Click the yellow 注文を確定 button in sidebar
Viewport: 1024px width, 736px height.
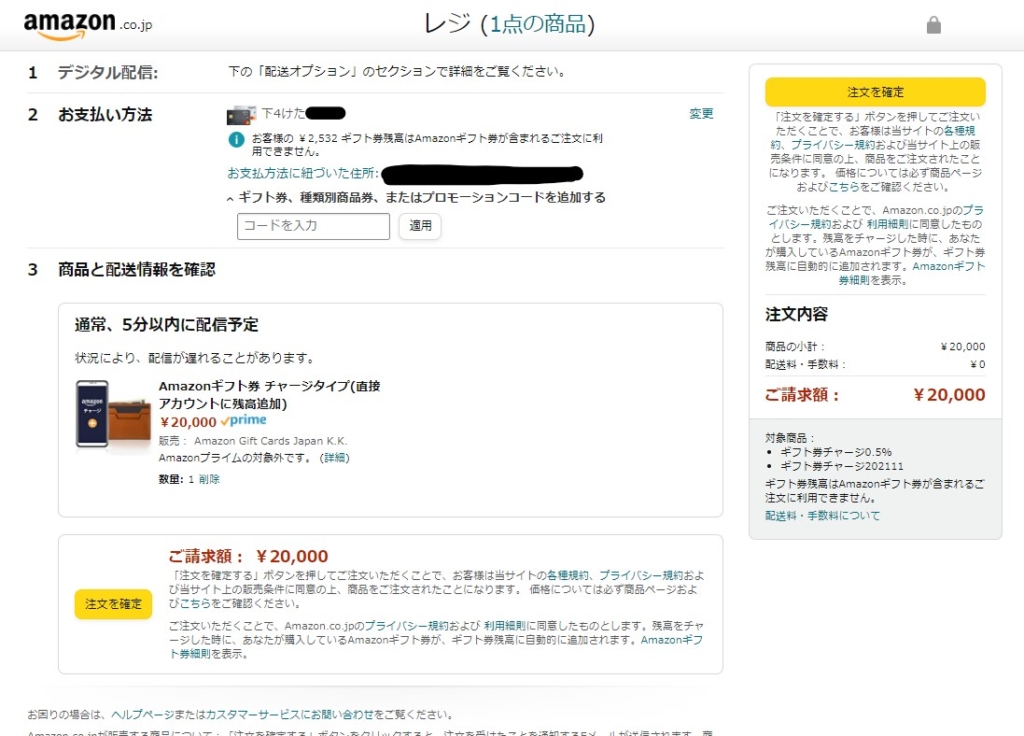pos(875,92)
